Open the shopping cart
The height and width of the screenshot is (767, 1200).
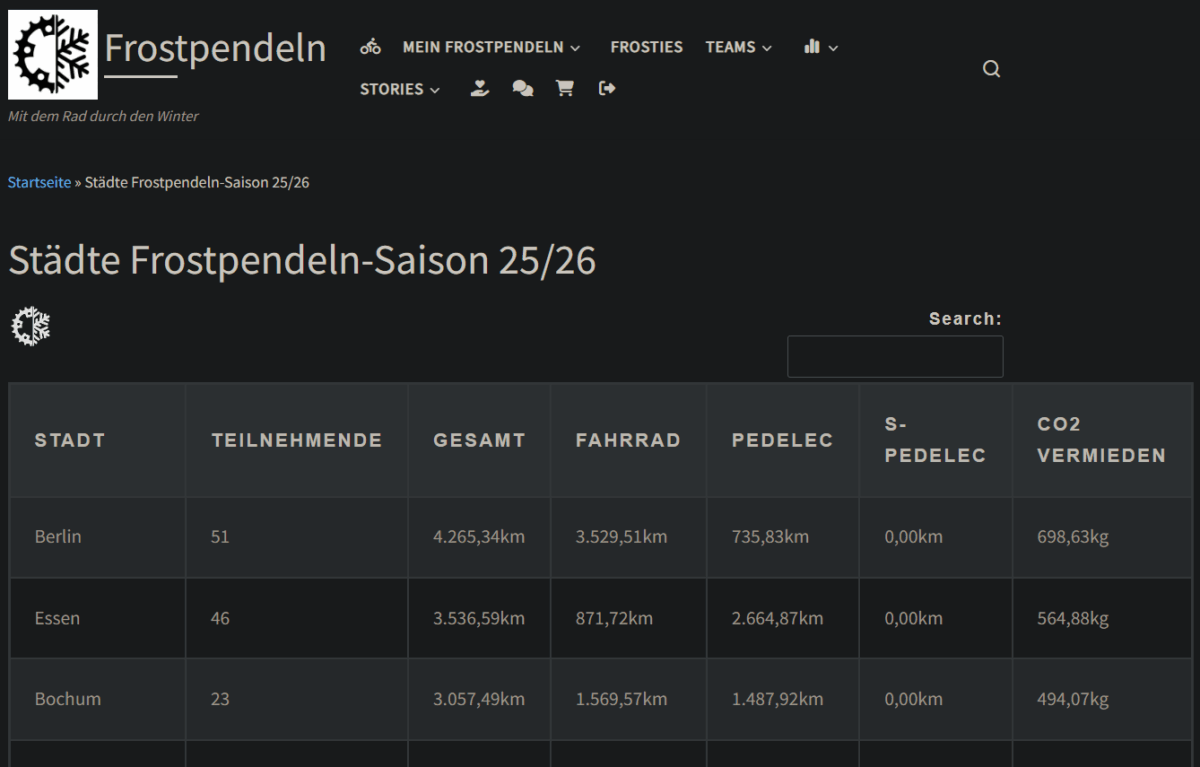(564, 88)
